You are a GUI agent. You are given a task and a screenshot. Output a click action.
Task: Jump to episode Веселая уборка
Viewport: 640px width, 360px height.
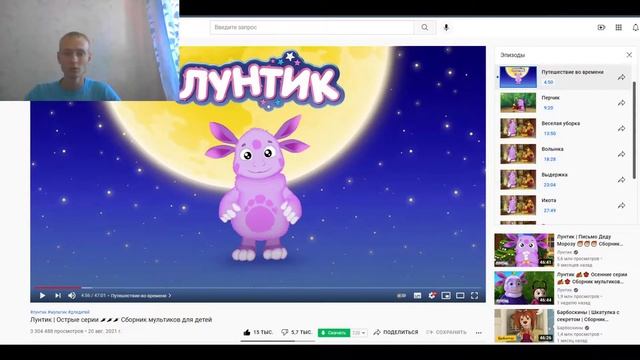(x=563, y=129)
